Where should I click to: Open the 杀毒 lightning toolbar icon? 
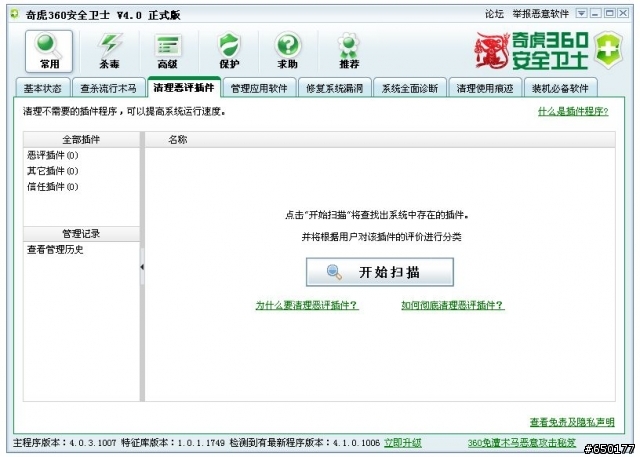point(109,51)
